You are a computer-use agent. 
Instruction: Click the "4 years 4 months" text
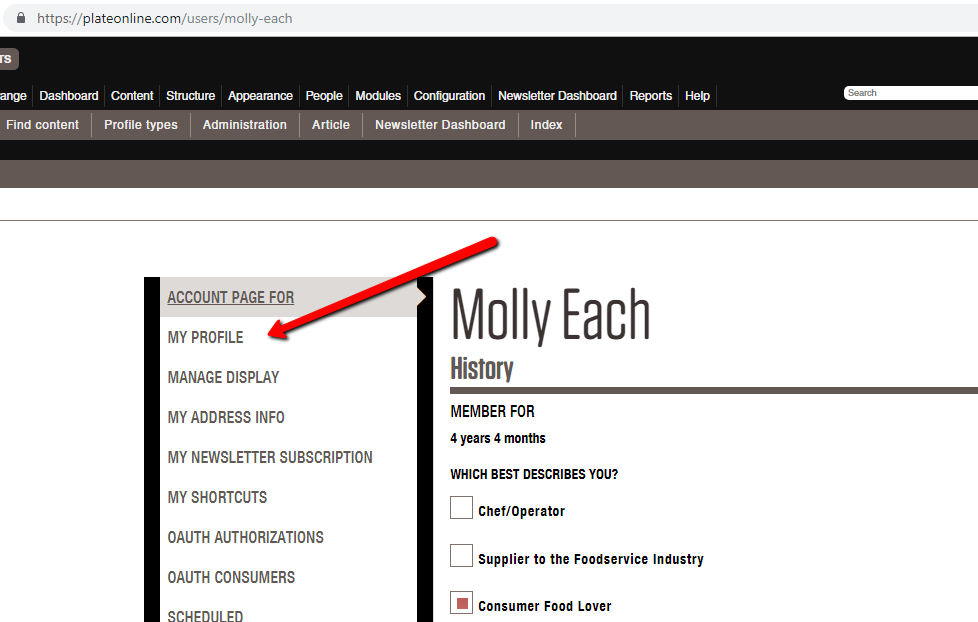point(498,439)
